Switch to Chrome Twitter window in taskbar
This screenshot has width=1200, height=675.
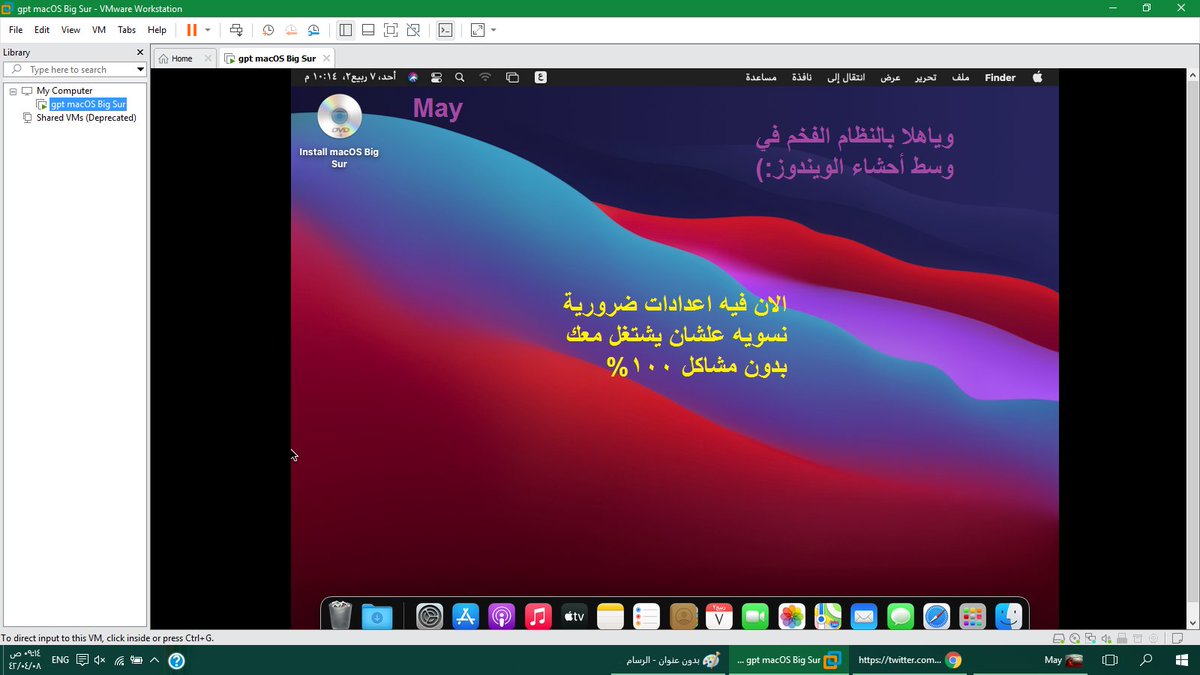(909, 660)
